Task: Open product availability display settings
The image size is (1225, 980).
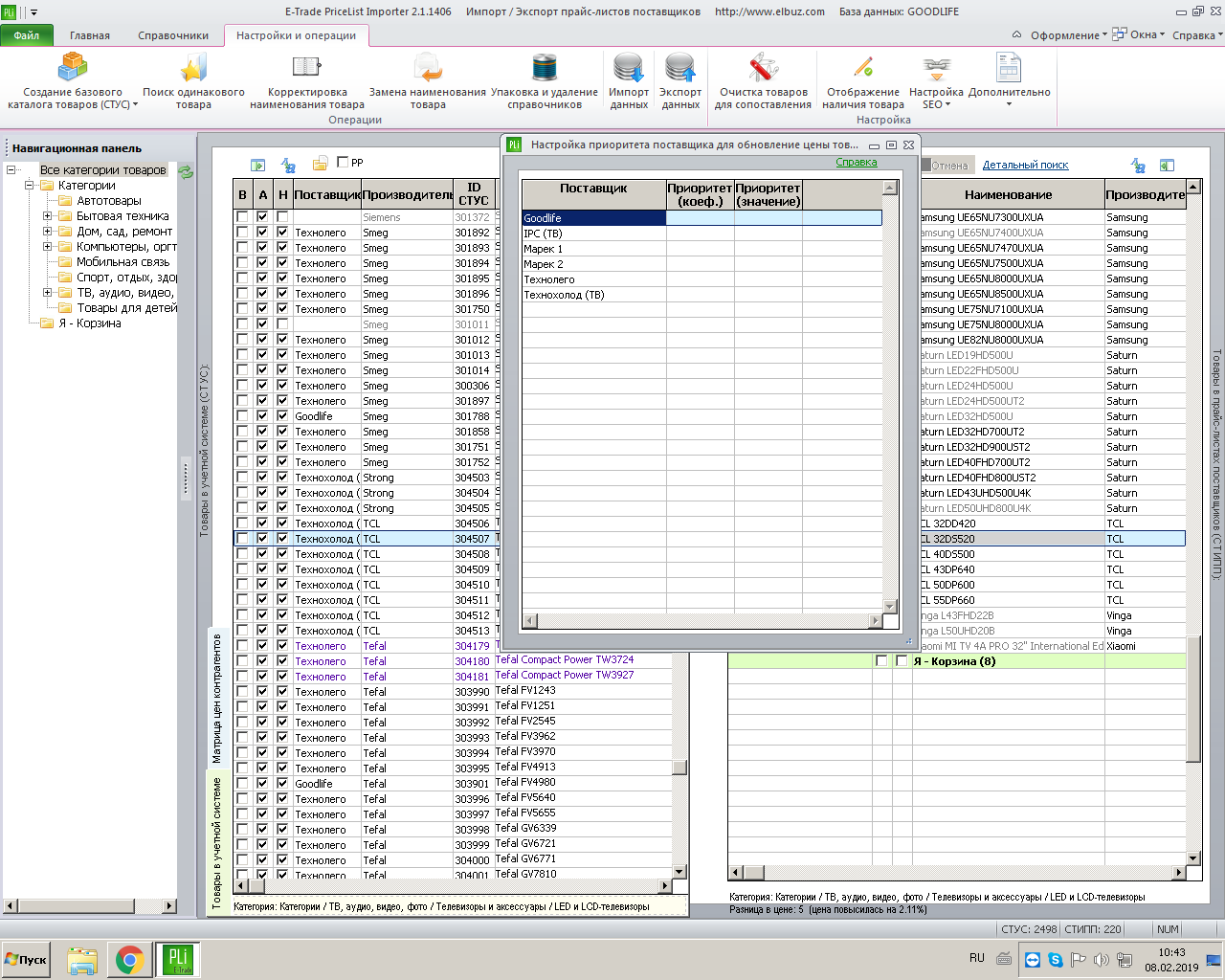Action: click(863, 81)
